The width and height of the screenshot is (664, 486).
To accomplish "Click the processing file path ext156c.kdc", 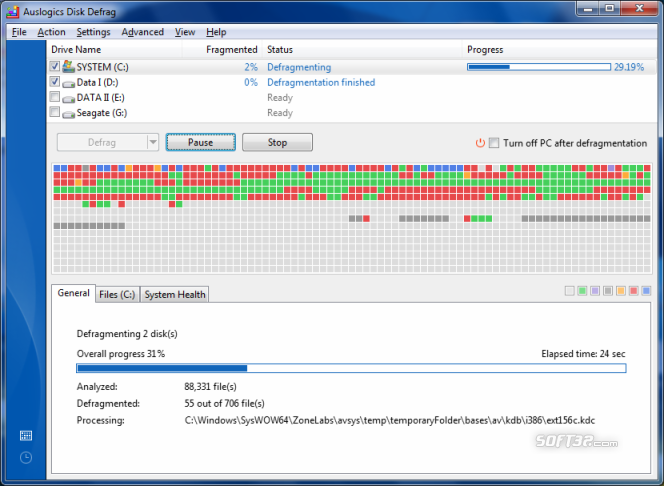I will [390, 420].
